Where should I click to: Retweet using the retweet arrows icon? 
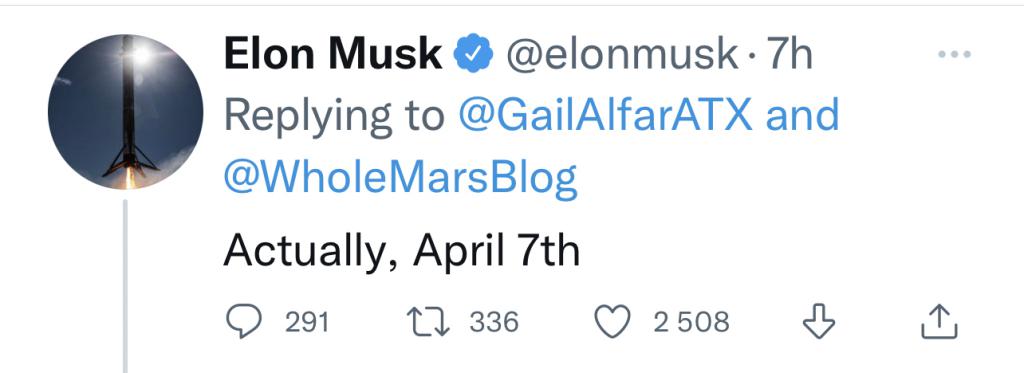point(428,322)
